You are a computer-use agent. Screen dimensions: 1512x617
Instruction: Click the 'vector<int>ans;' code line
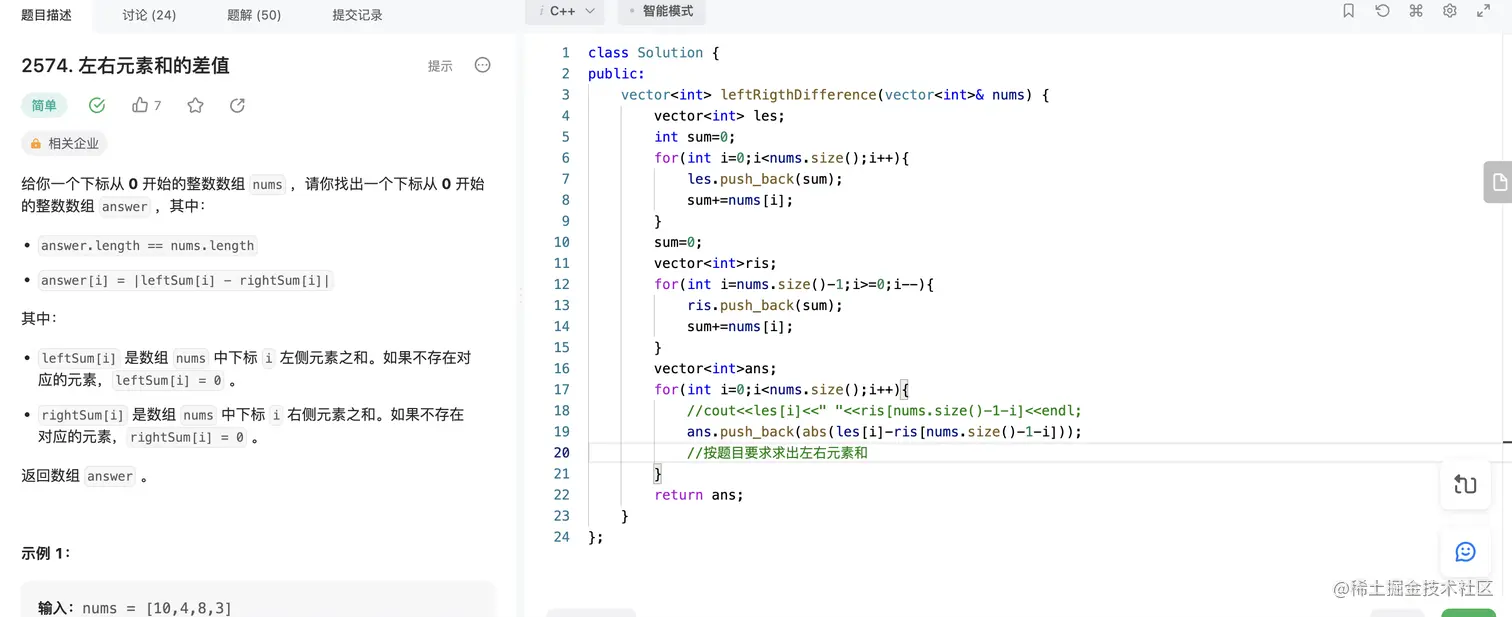pos(715,369)
